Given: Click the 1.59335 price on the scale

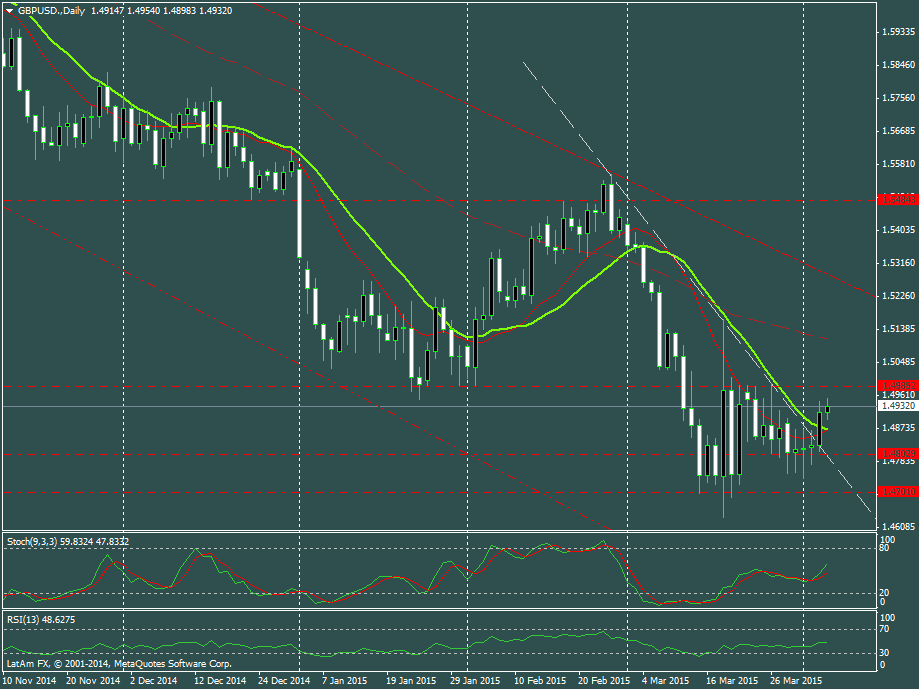Looking at the screenshot, I should (x=897, y=31).
